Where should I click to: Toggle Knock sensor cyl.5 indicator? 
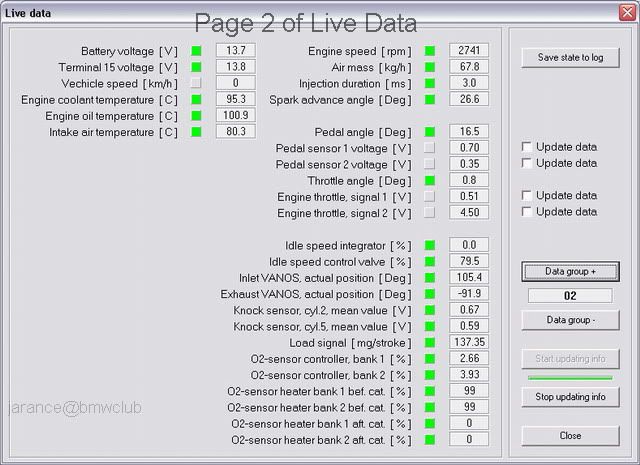[x=430, y=326]
